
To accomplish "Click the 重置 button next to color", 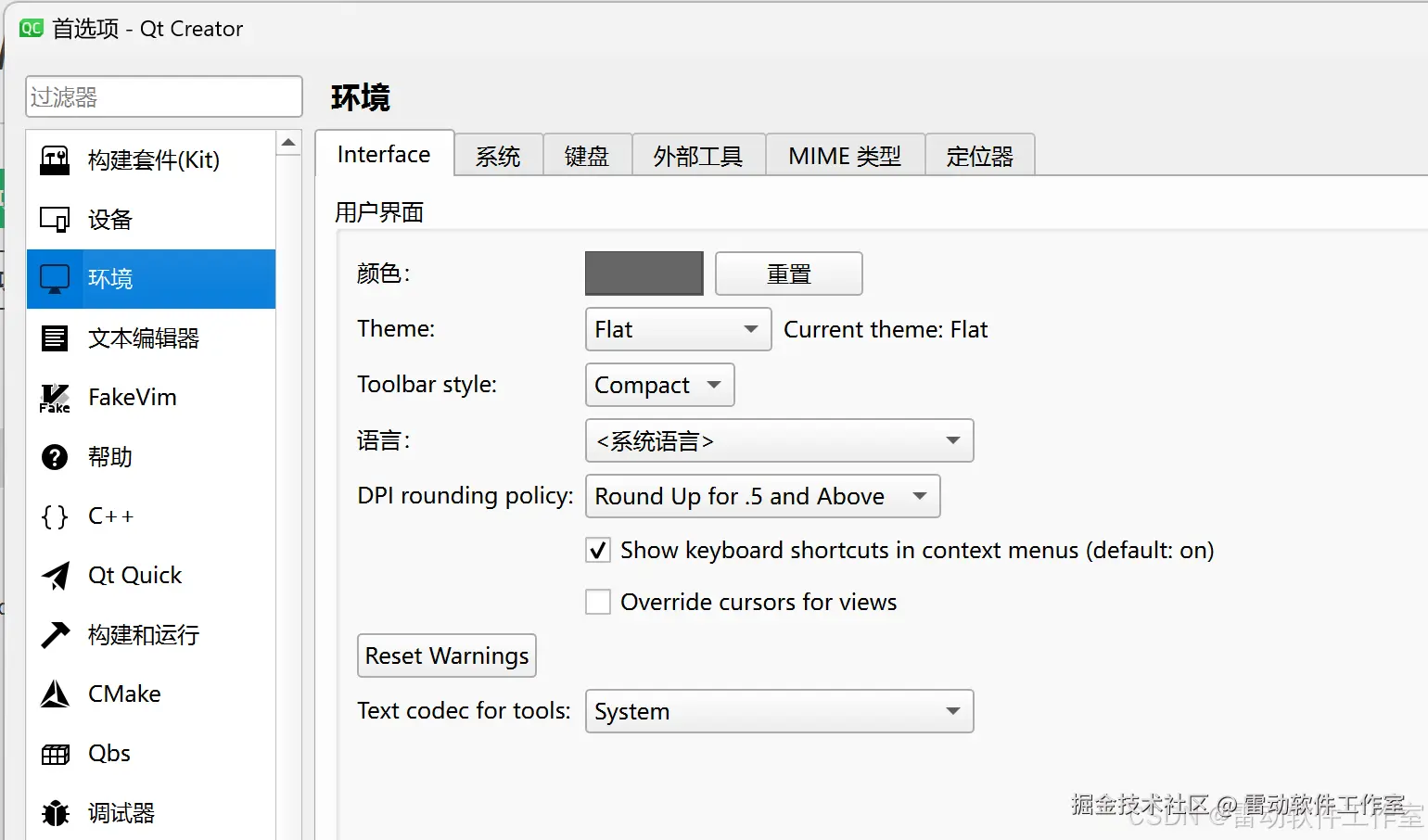I will click(x=789, y=274).
